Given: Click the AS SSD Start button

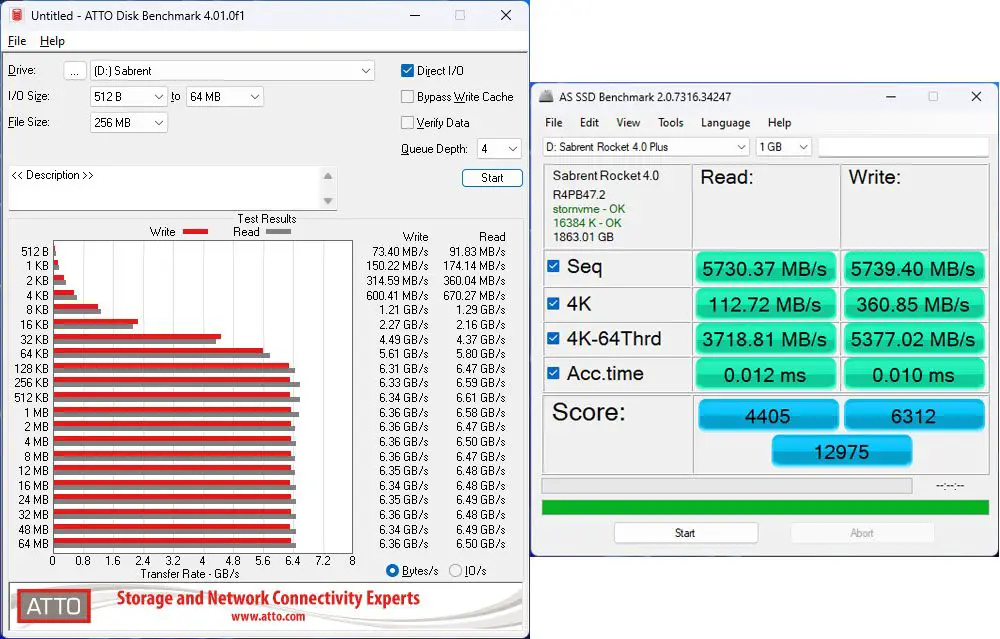Looking at the screenshot, I should pyautogui.click(x=686, y=532).
